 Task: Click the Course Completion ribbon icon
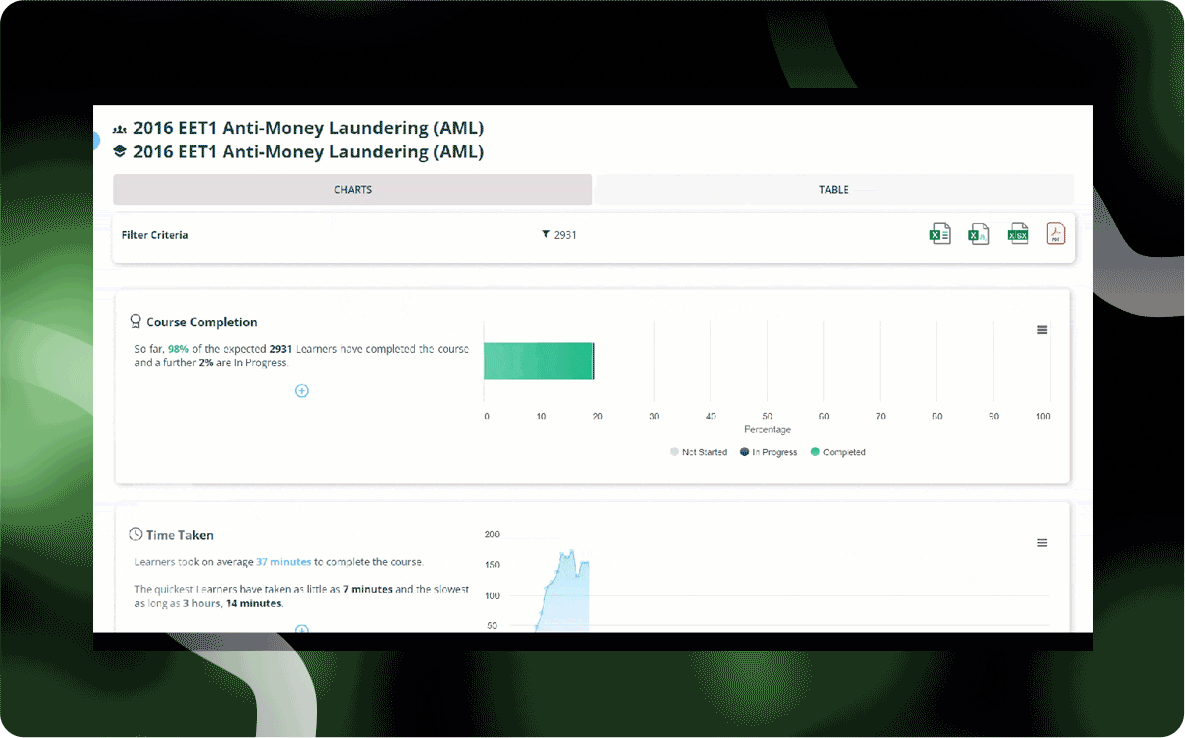[135, 322]
